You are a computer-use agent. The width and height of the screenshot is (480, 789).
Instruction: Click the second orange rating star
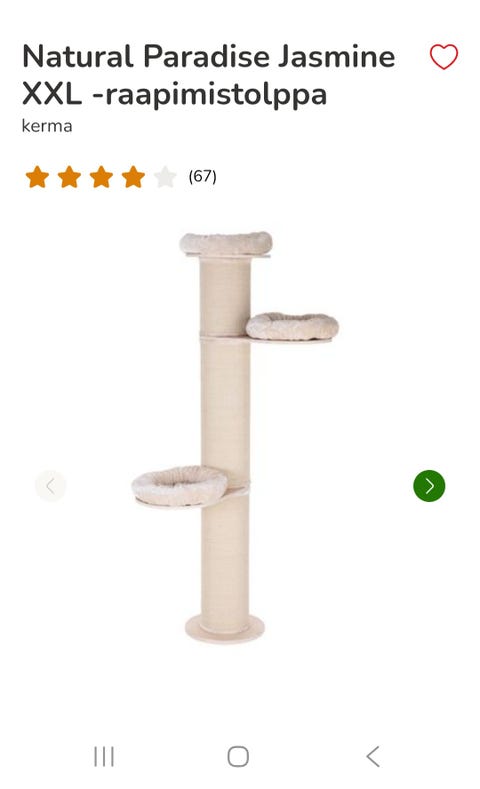(x=69, y=177)
